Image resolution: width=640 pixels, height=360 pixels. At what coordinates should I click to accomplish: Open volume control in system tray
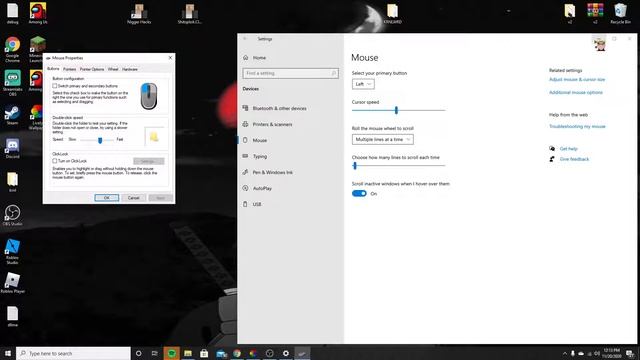click(597, 353)
